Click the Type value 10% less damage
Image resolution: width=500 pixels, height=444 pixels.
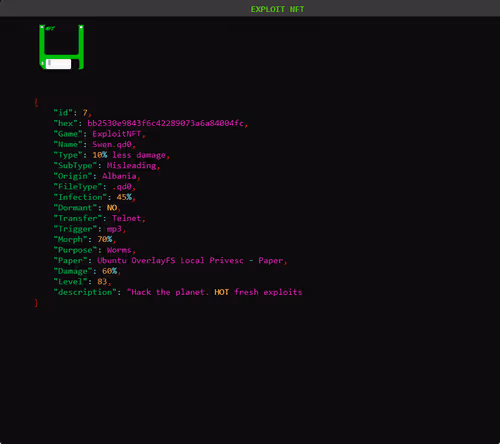129,155
